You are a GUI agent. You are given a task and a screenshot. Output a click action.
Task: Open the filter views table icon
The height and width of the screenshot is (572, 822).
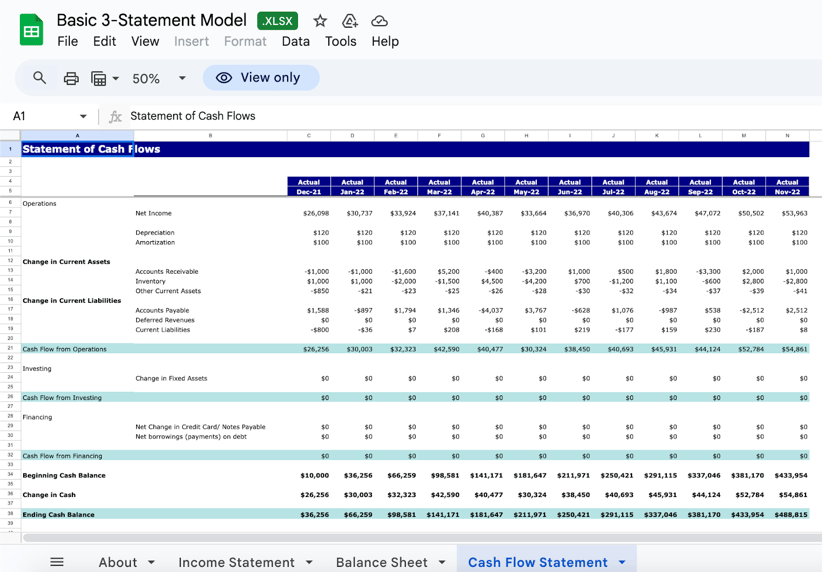click(x=99, y=78)
